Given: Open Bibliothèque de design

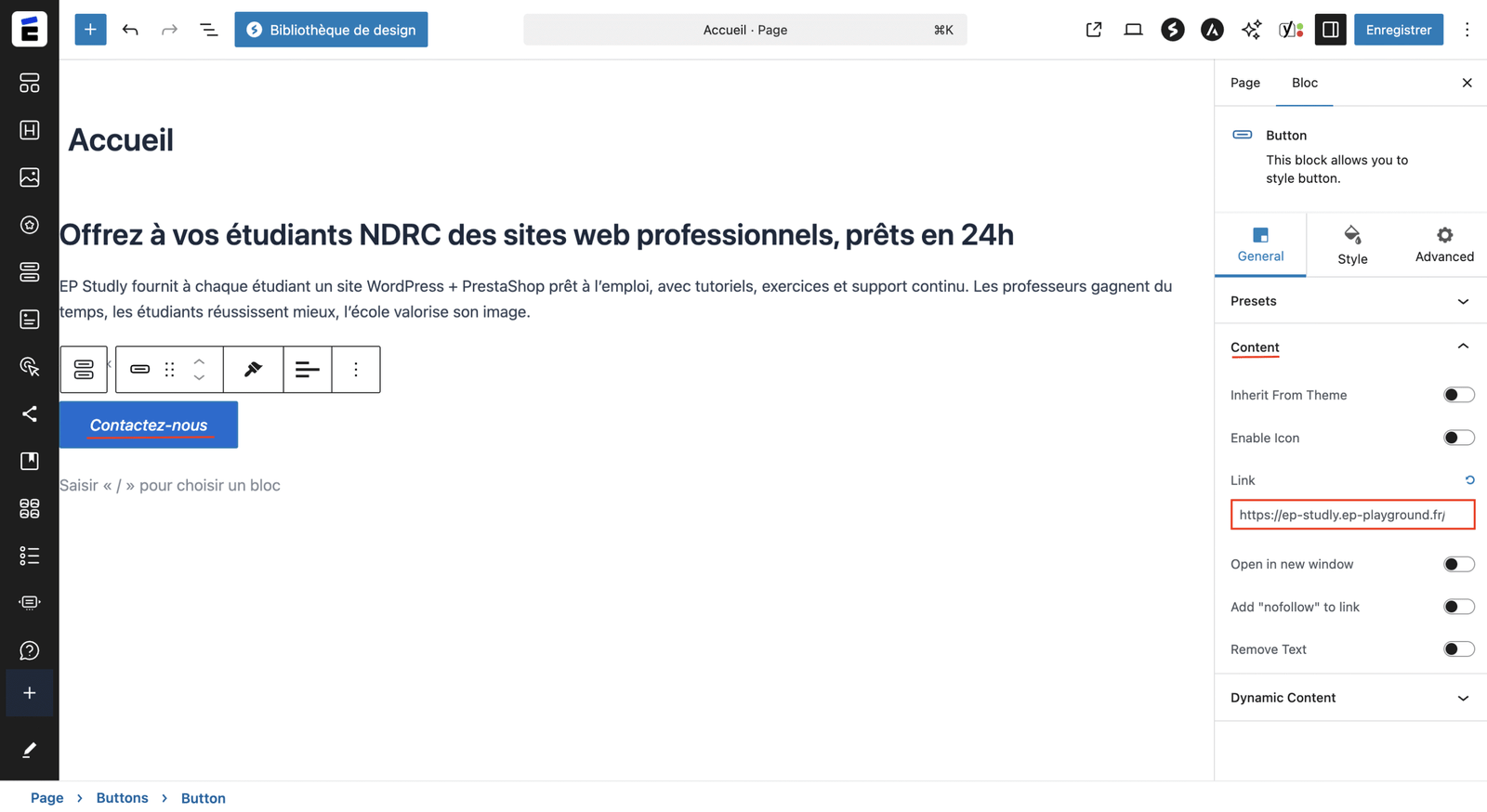Looking at the screenshot, I should (x=331, y=30).
